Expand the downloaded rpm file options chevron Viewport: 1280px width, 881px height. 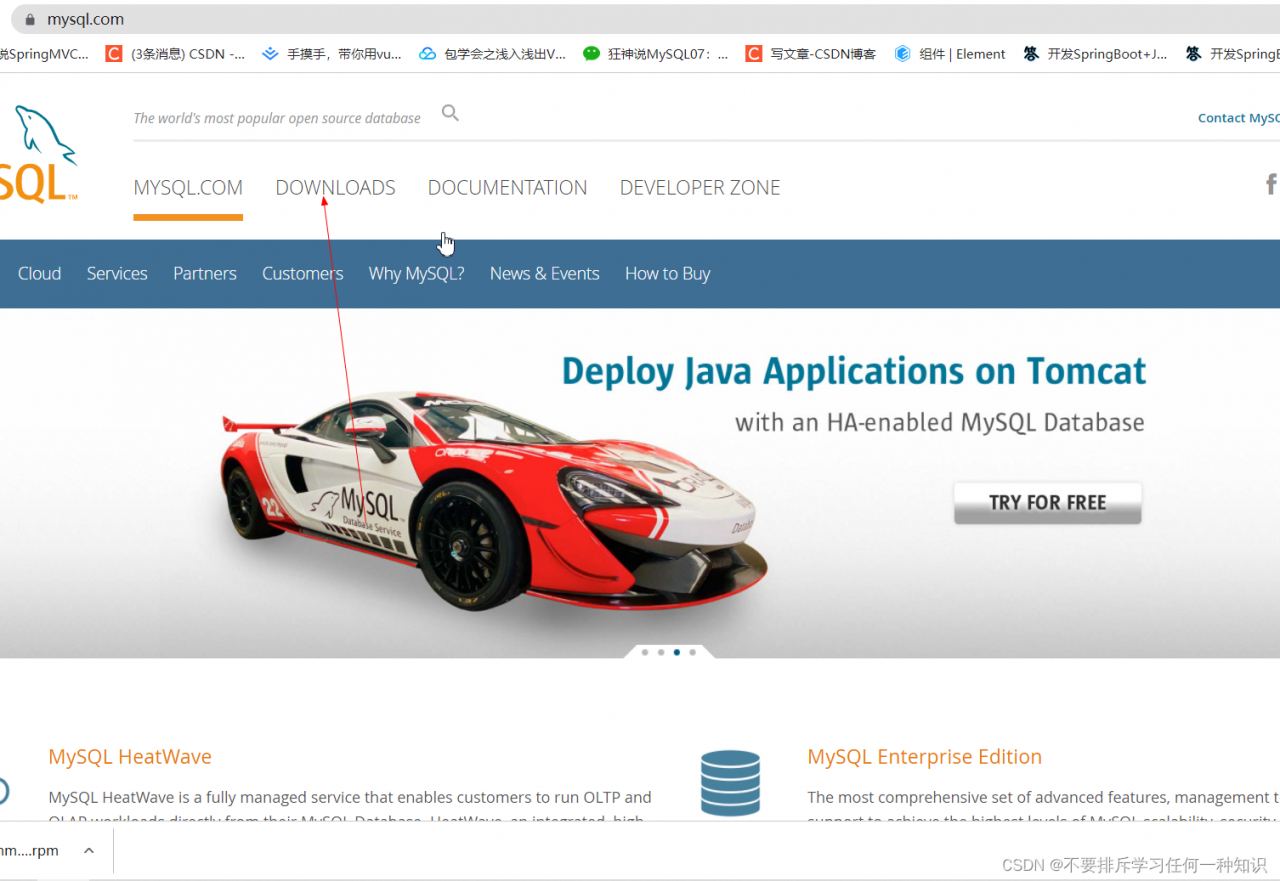(x=89, y=851)
